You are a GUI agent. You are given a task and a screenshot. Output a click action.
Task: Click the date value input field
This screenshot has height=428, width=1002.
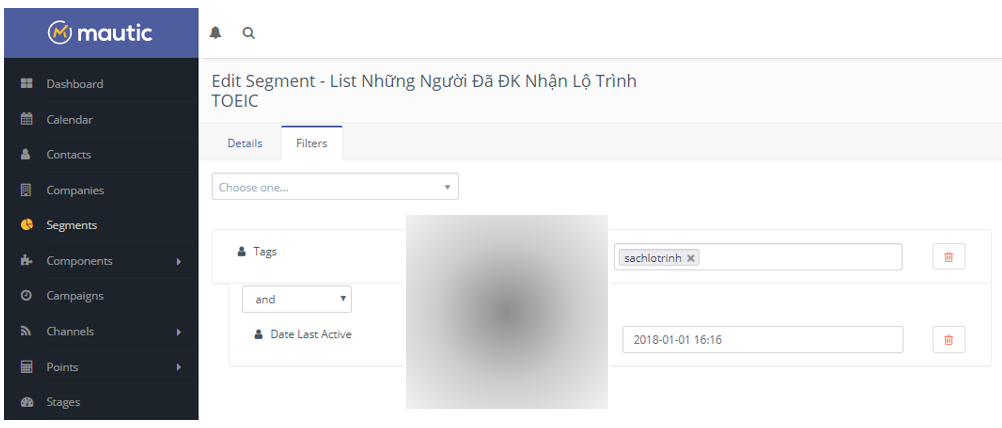click(x=762, y=340)
